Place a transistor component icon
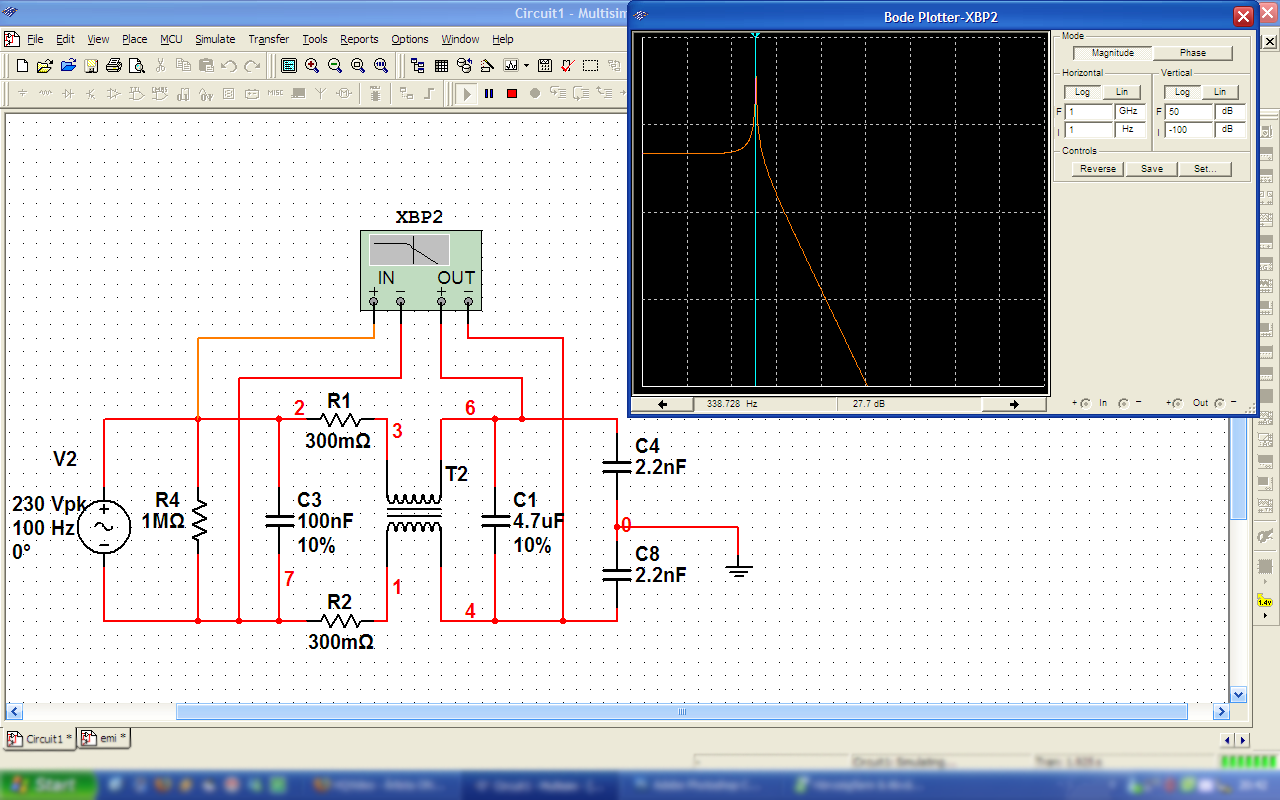1280x800 pixels. (x=92, y=93)
